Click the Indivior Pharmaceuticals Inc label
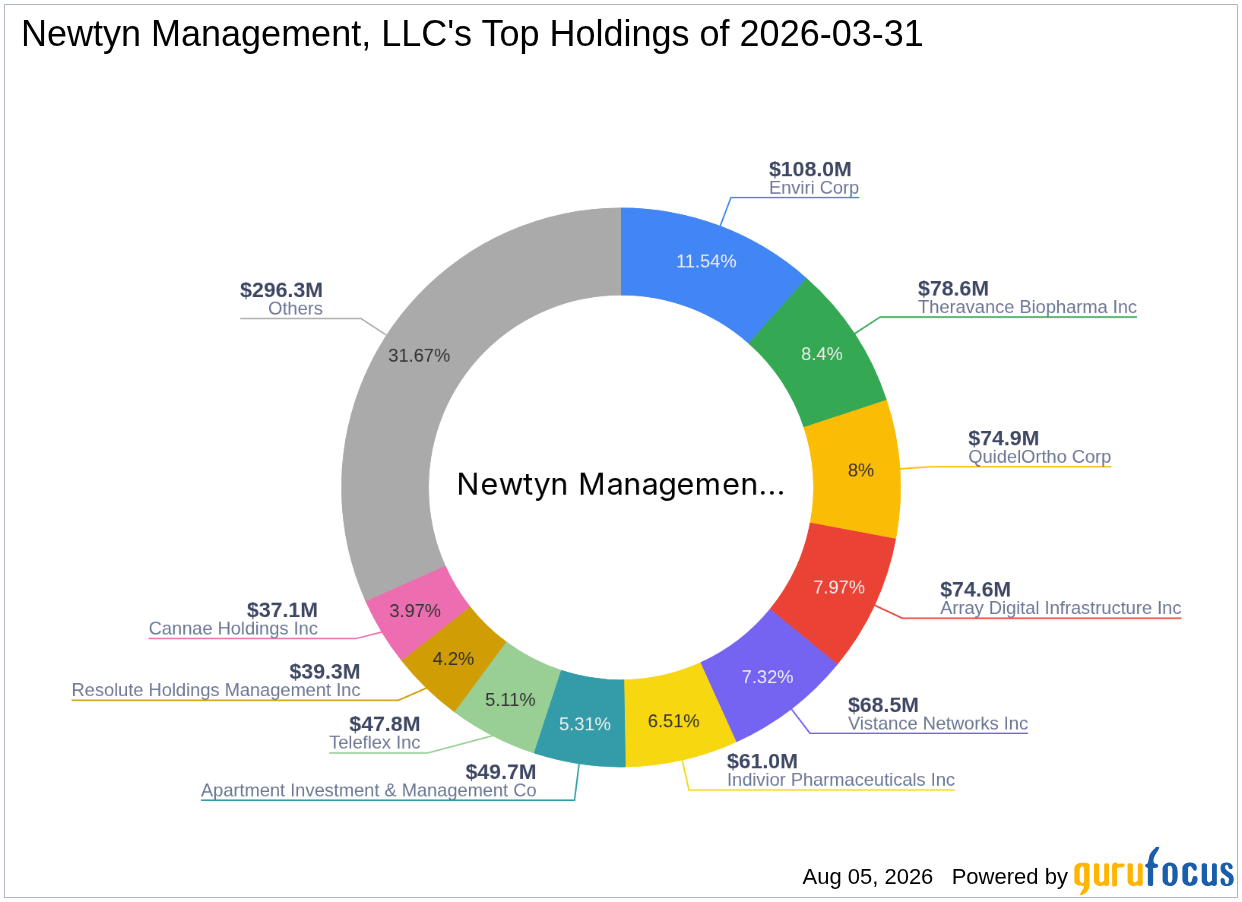 pyautogui.click(x=841, y=780)
